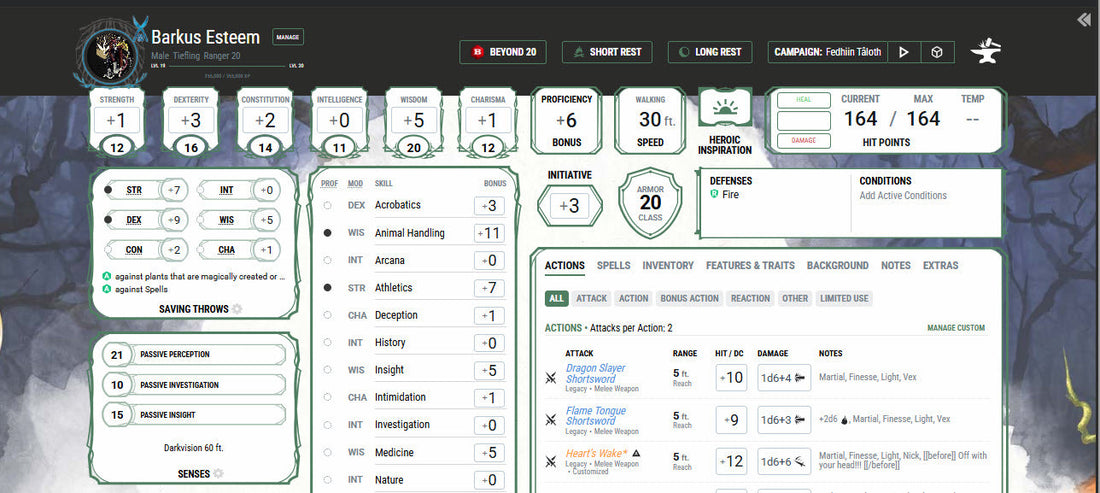The height and width of the screenshot is (493, 1100).
Task: Click the warning triangle beside Heart's Wake
Action: pos(635,453)
